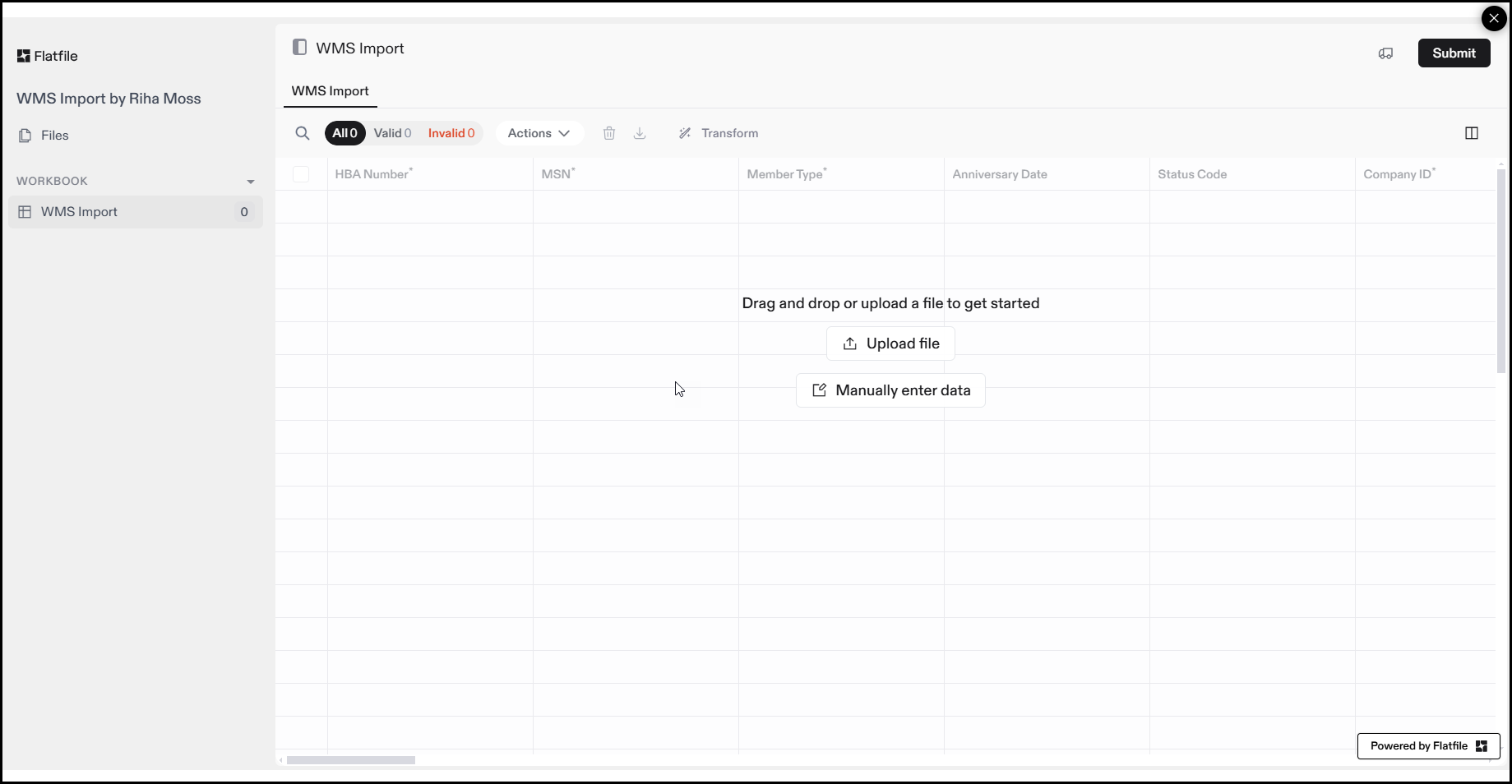Viewport: 1512px width, 784px height.
Task: Tick the select-all rows checkbox
Action: (301, 174)
